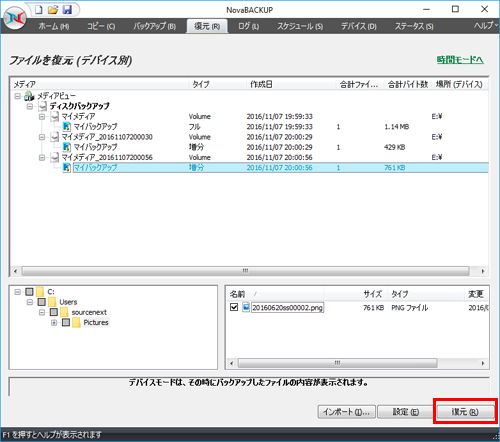The width and height of the screenshot is (500, 442).
Task: Click the PNG file icon for 20160620ss00002.png
Action: [x=246, y=307]
